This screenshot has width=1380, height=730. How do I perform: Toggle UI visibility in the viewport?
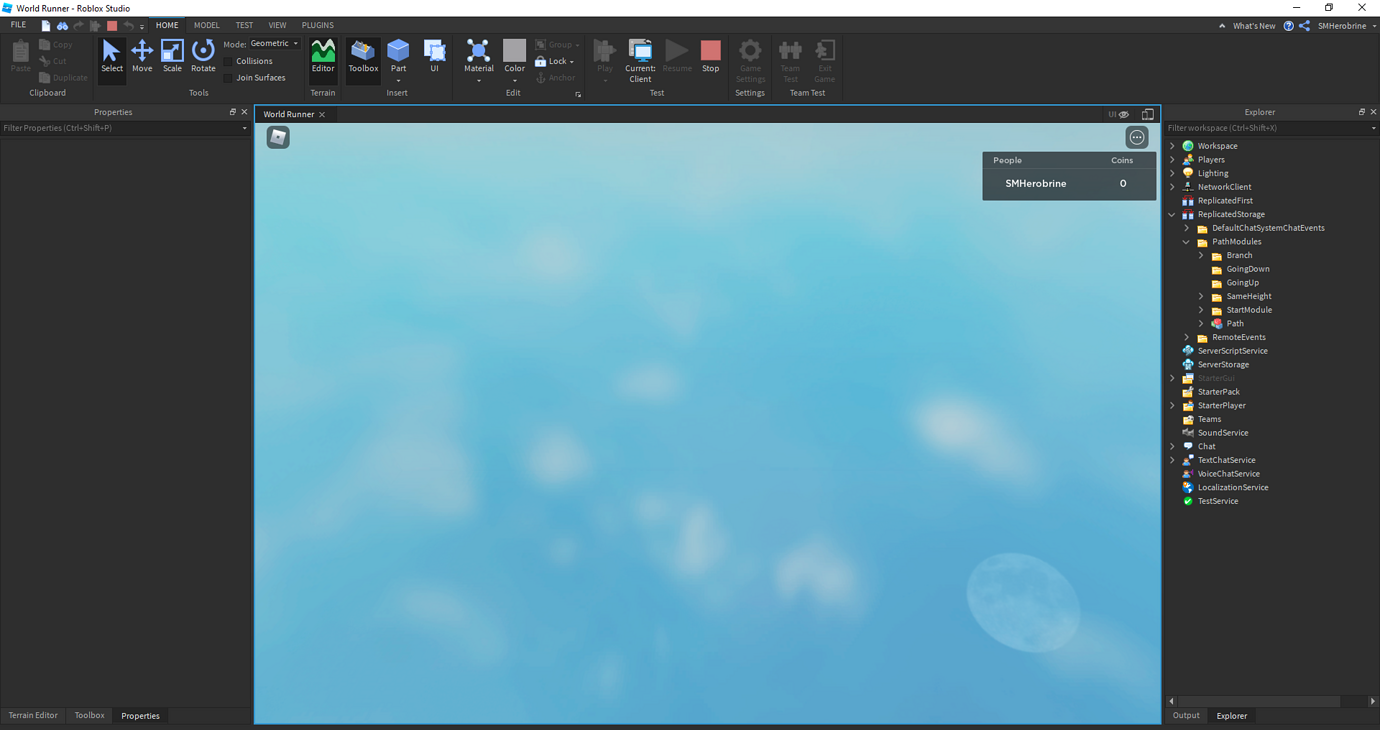(1116, 114)
